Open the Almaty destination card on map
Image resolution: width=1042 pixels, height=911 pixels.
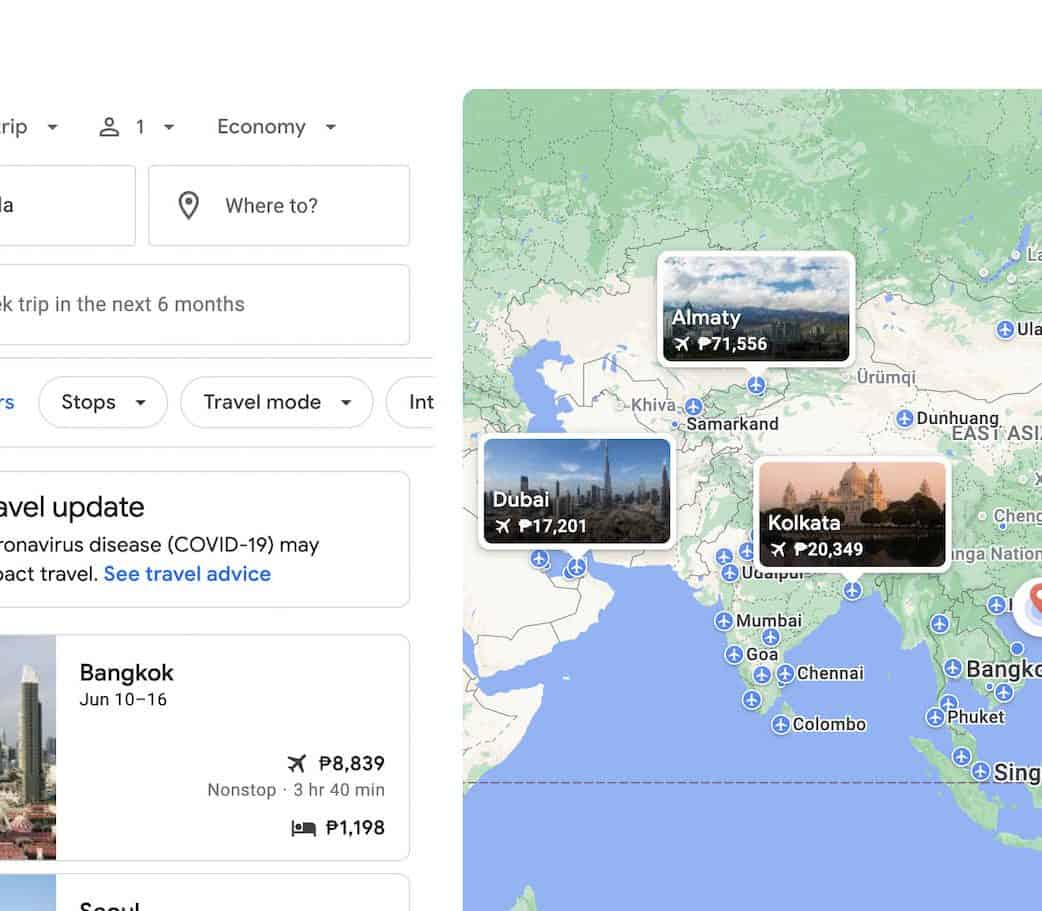pos(756,308)
